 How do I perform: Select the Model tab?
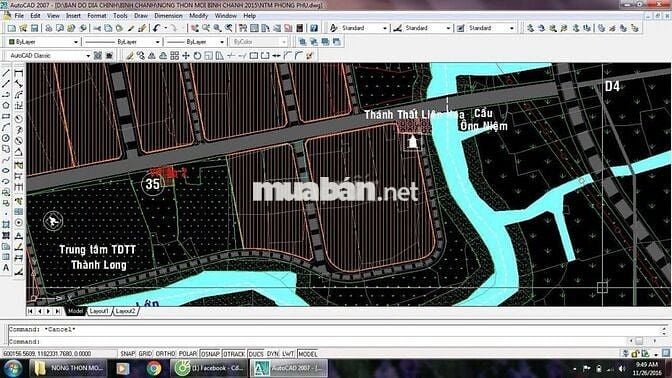click(75, 311)
